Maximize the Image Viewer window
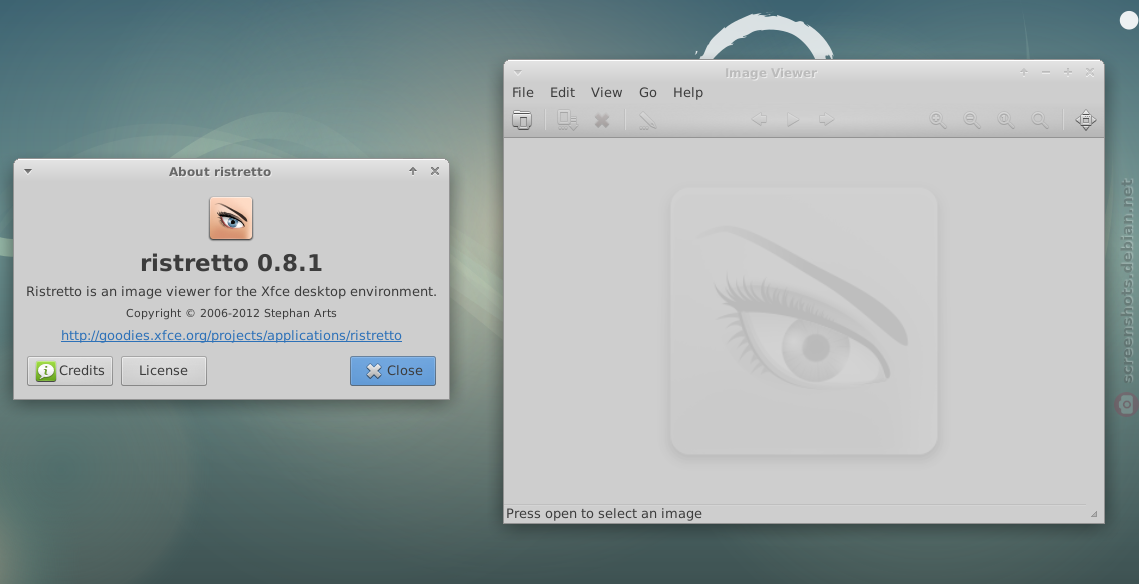 1068,72
